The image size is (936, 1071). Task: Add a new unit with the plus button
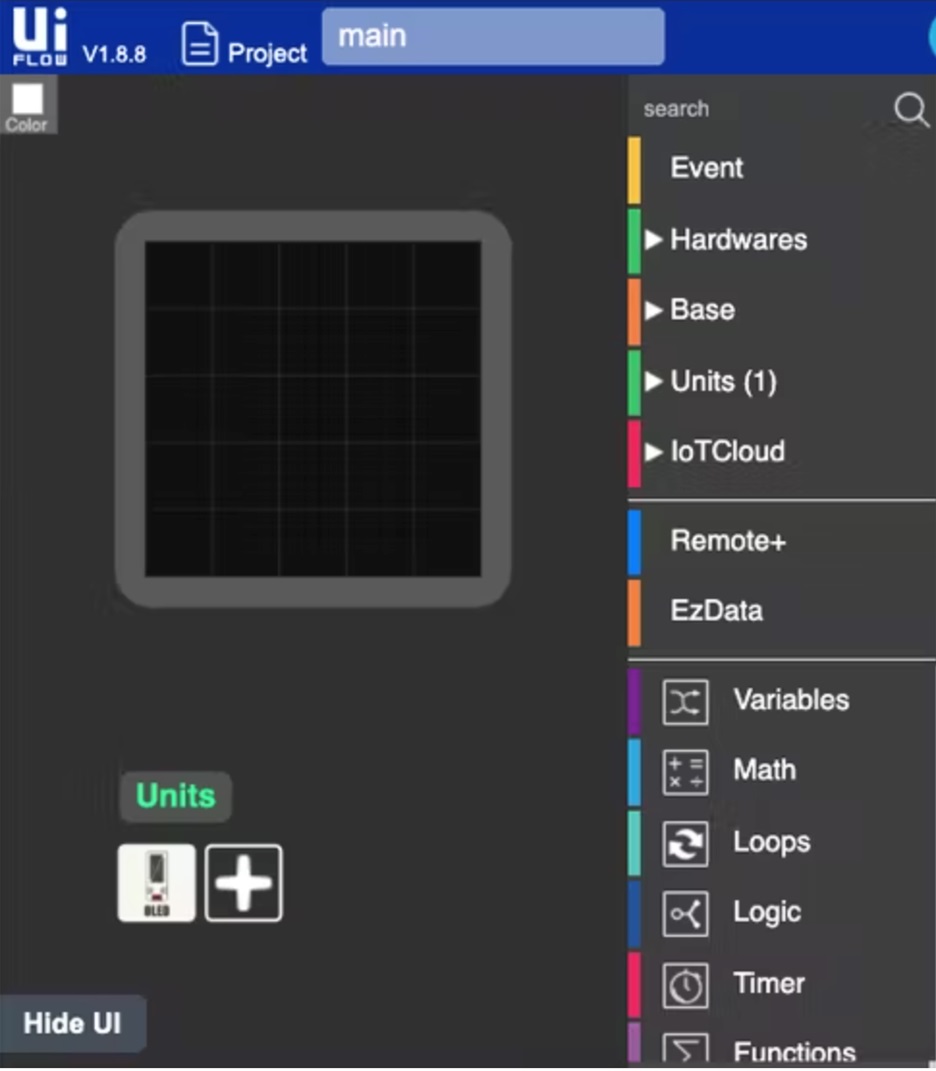(x=244, y=881)
